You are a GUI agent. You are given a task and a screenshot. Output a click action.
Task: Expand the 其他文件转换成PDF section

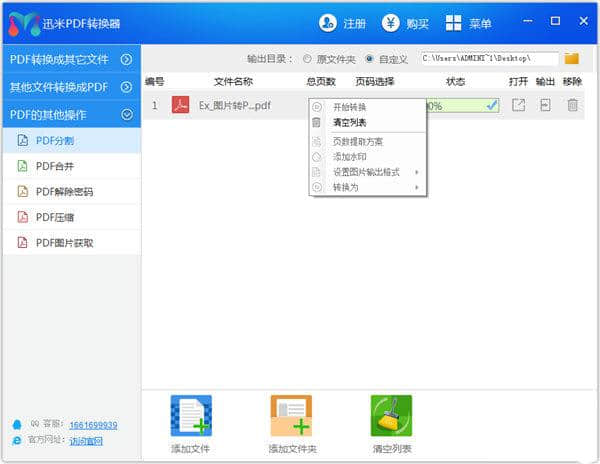point(70,87)
